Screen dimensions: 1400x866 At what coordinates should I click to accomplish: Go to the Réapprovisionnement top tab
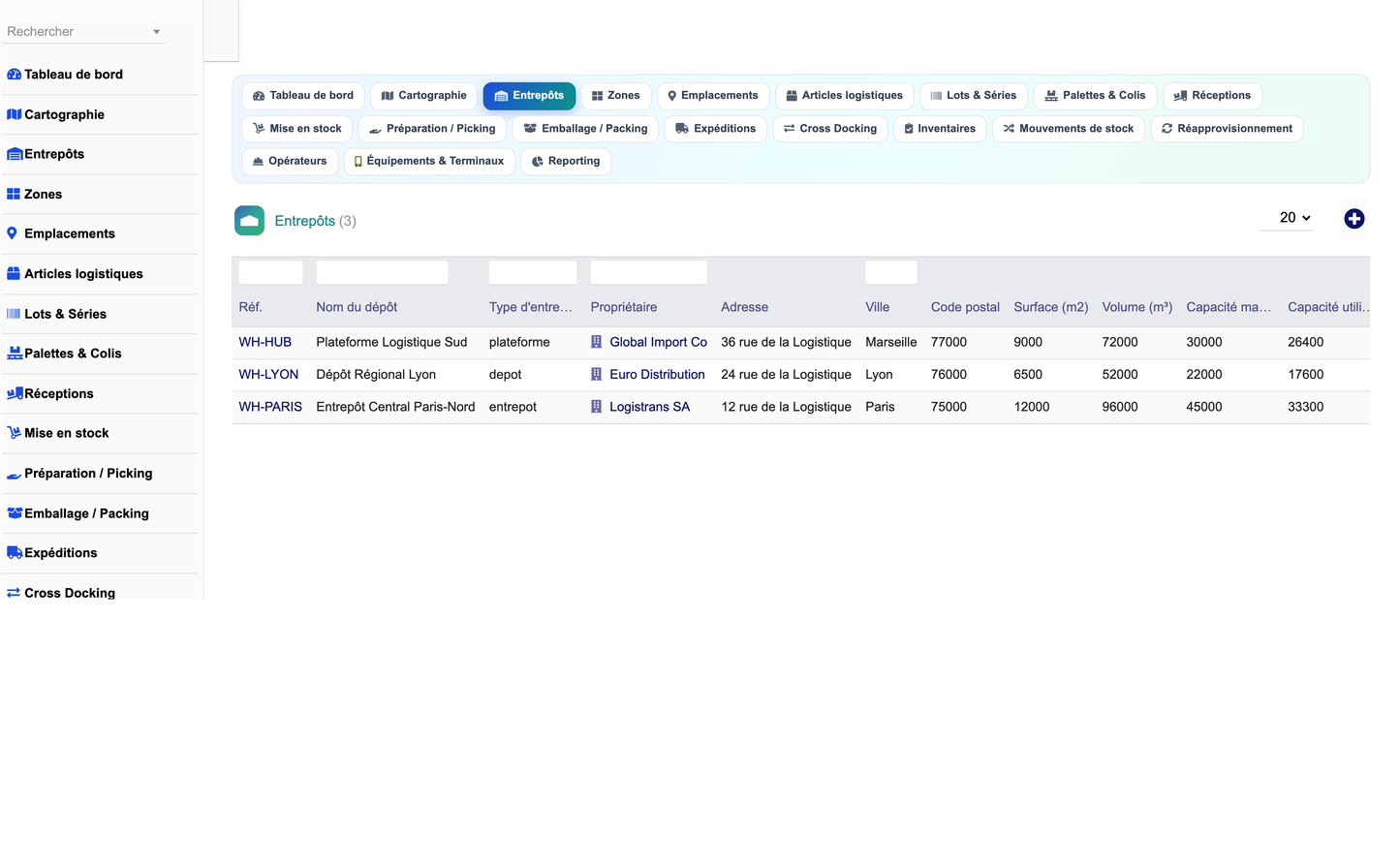(1227, 129)
